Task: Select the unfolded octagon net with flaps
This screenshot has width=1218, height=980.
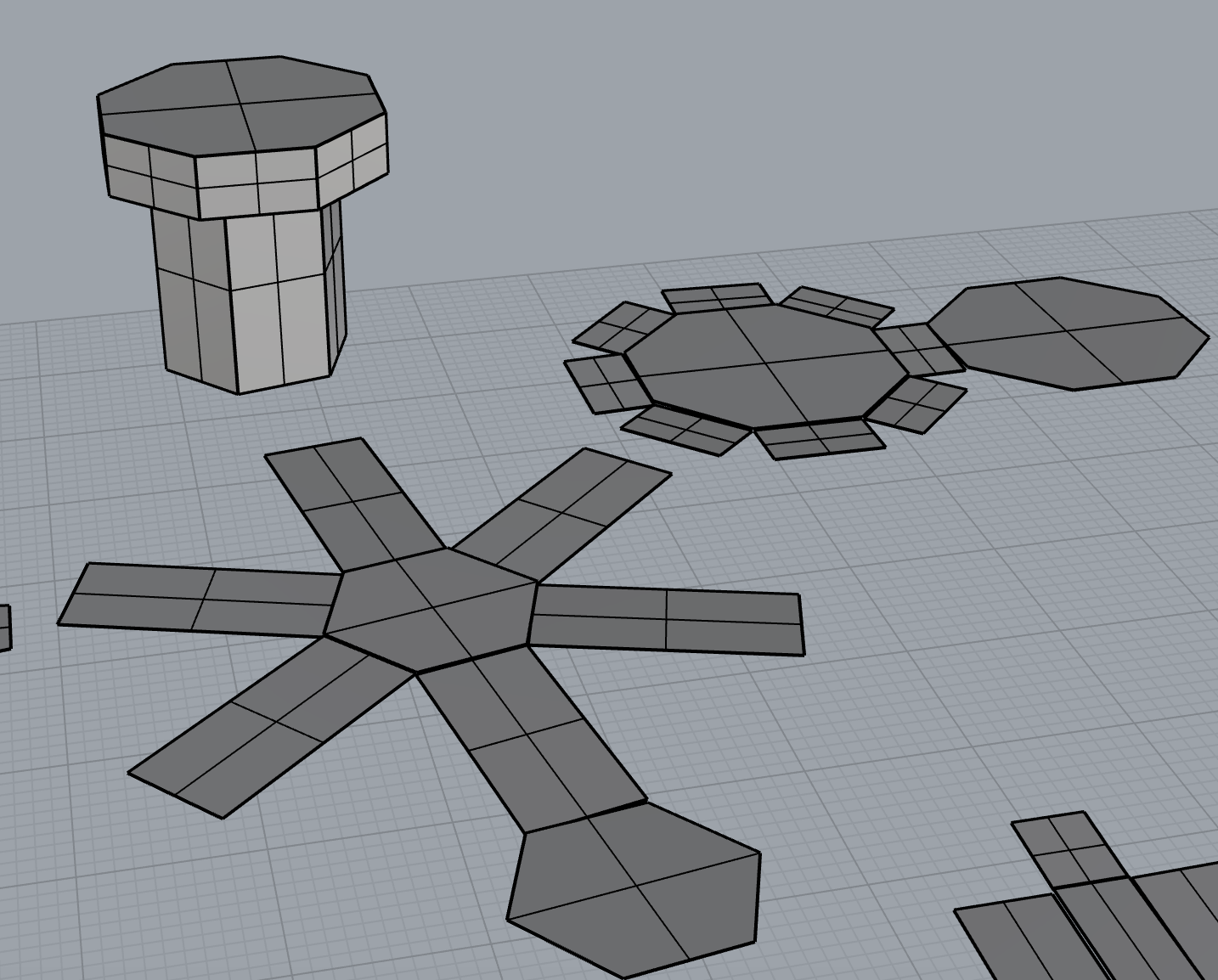Action: 764,365
